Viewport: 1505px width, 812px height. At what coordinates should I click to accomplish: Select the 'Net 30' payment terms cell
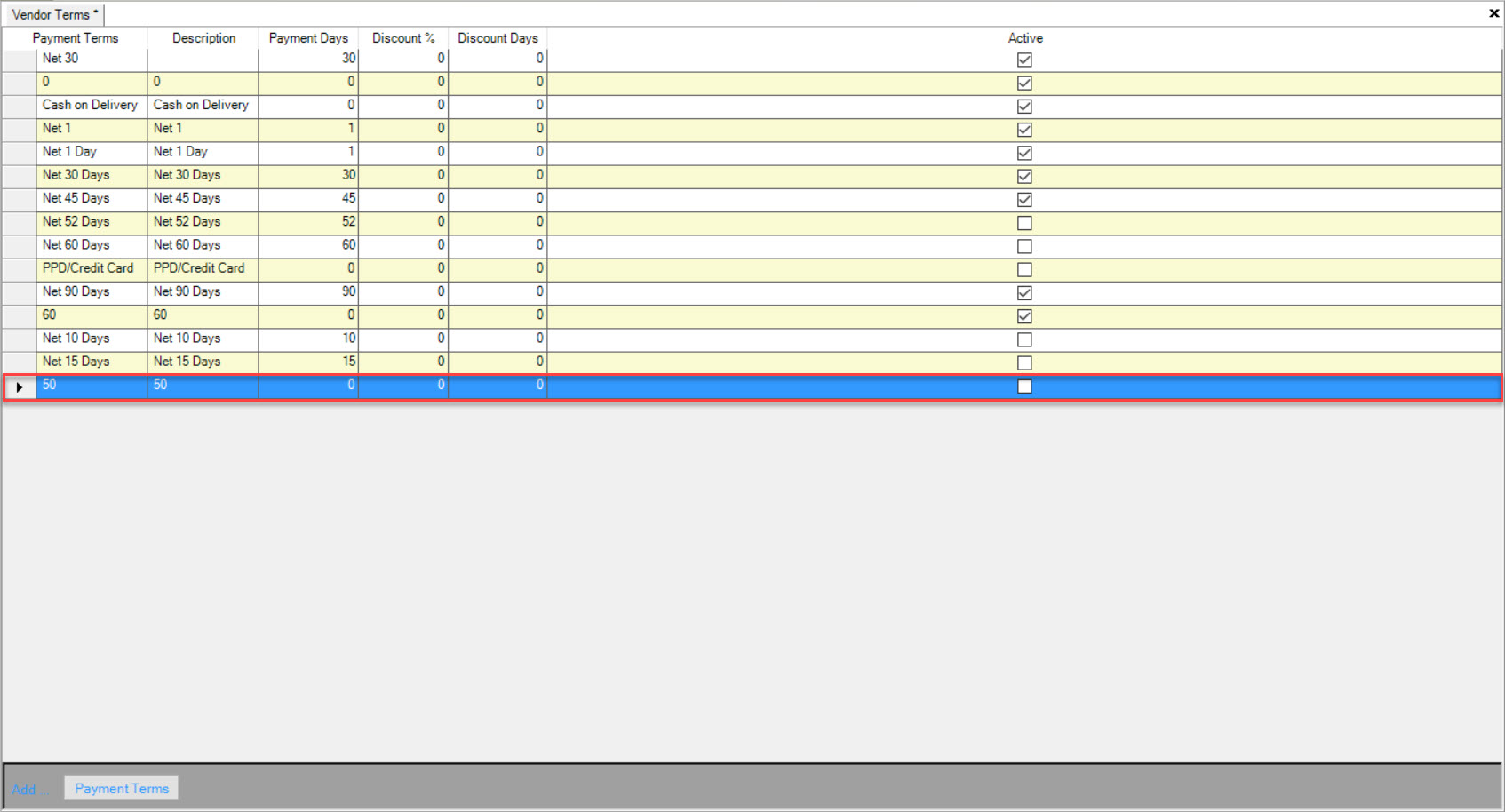coord(92,60)
